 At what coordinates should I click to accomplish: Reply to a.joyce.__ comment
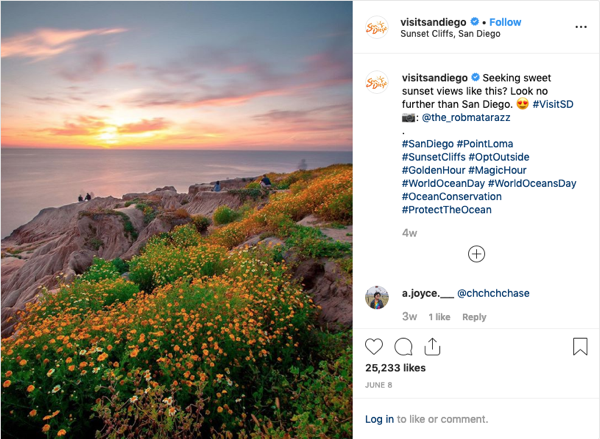474,317
